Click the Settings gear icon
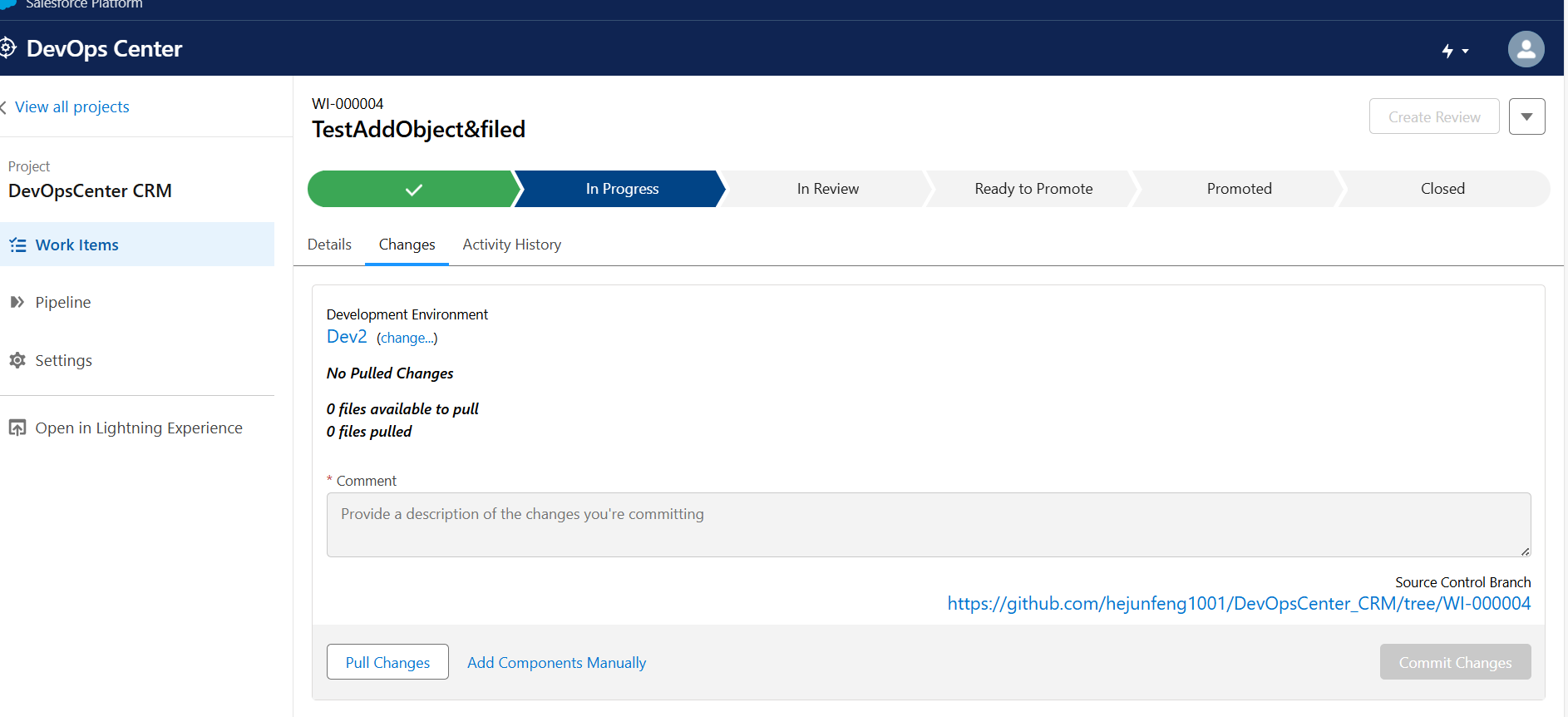 click(17, 360)
